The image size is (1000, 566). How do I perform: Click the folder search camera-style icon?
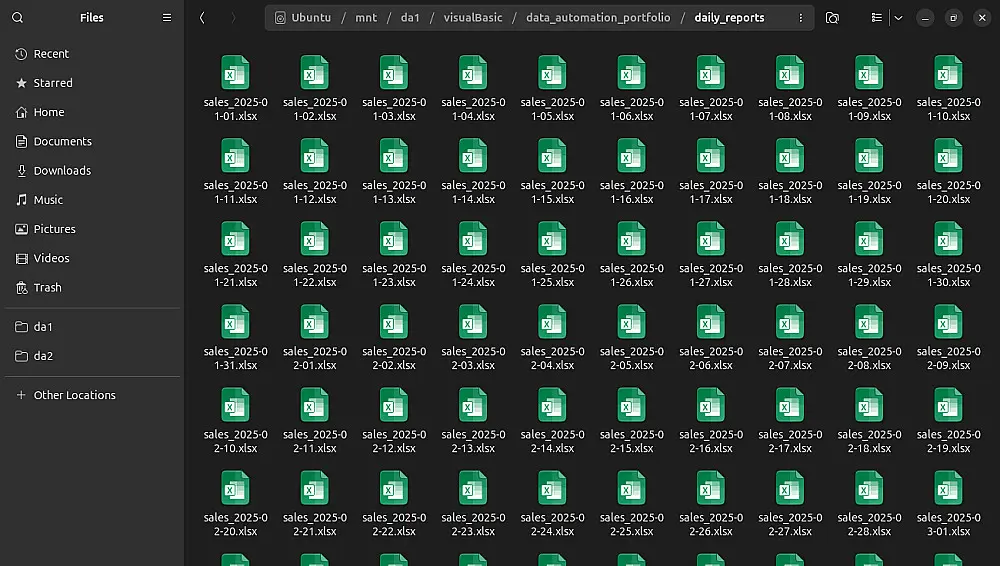[832, 18]
